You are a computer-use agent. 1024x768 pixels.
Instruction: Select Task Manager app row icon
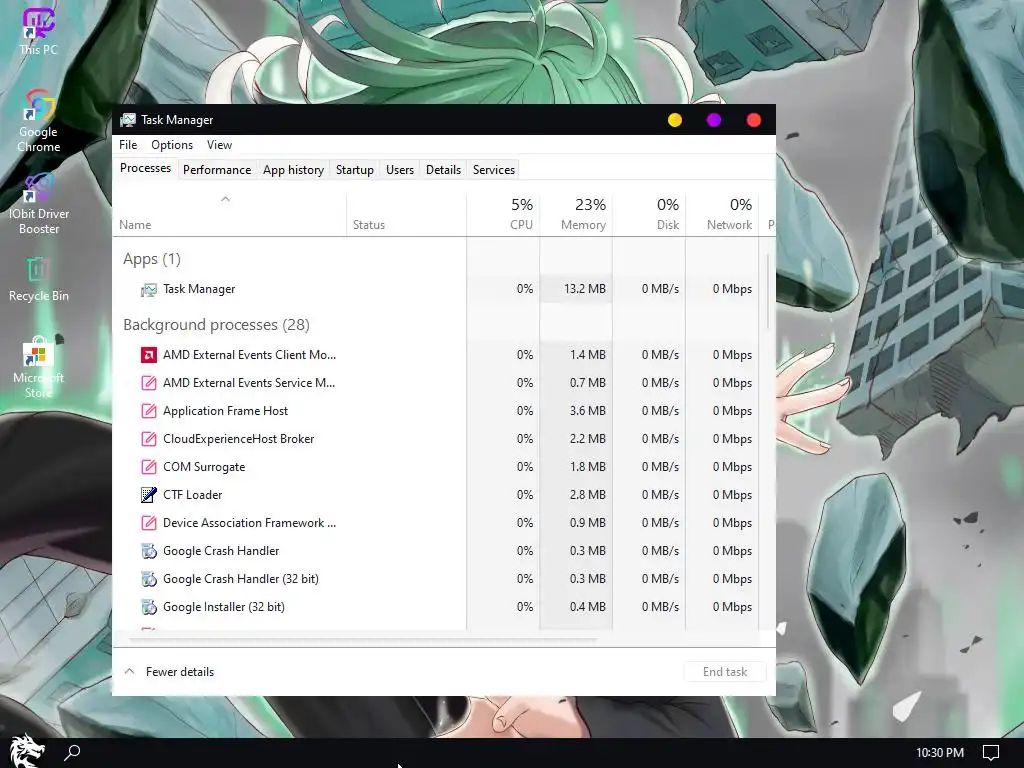point(149,289)
